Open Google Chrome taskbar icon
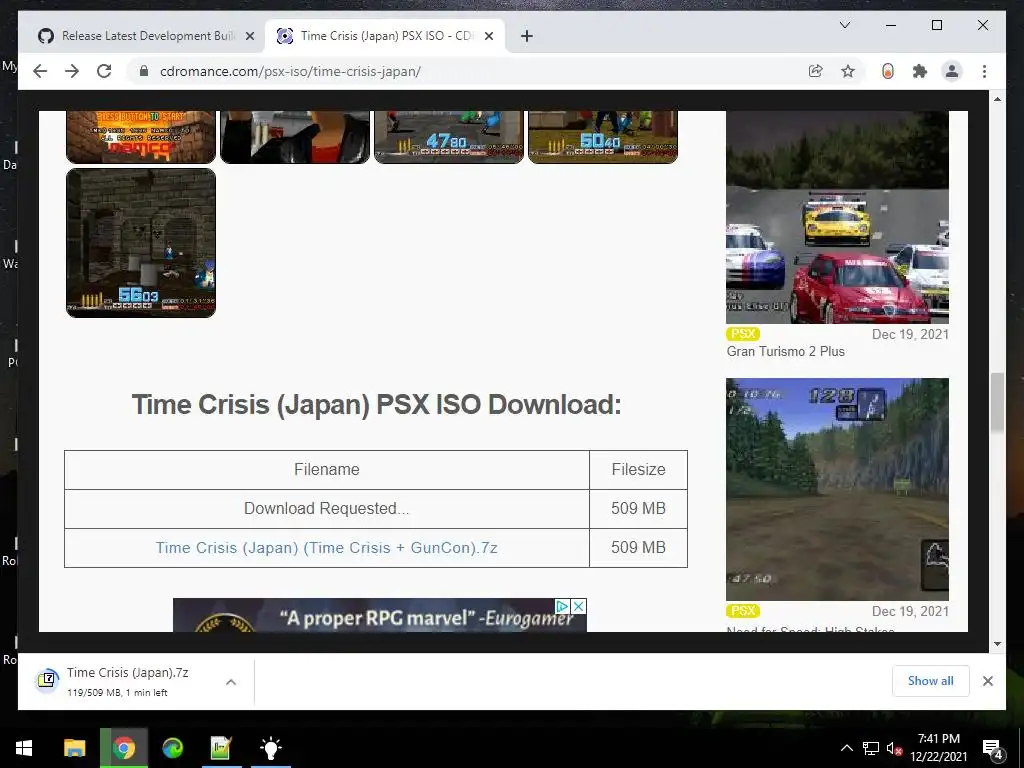1024x768 pixels. pyautogui.click(x=123, y=748)
